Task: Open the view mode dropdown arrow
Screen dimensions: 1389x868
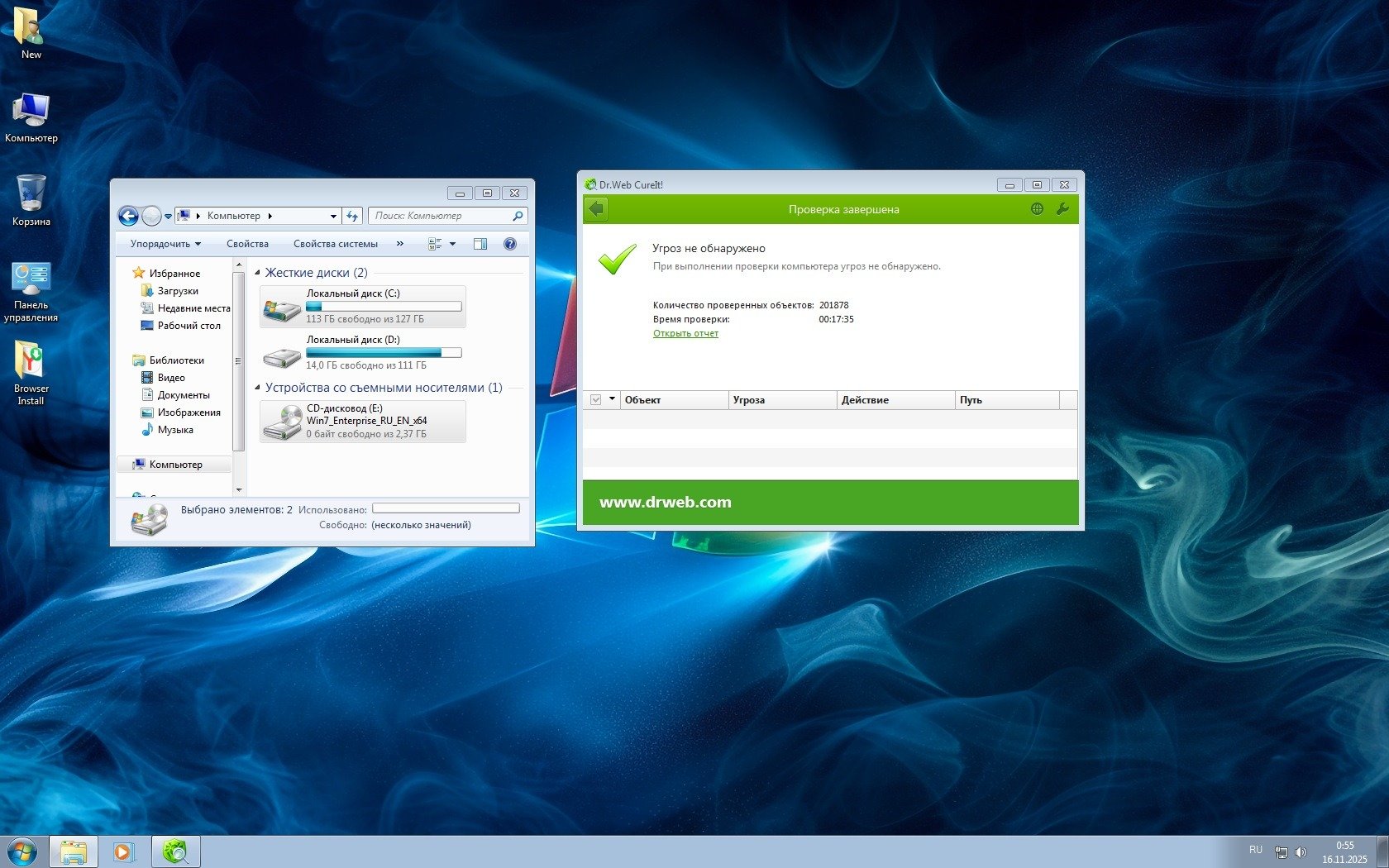Action: point(452,244)
